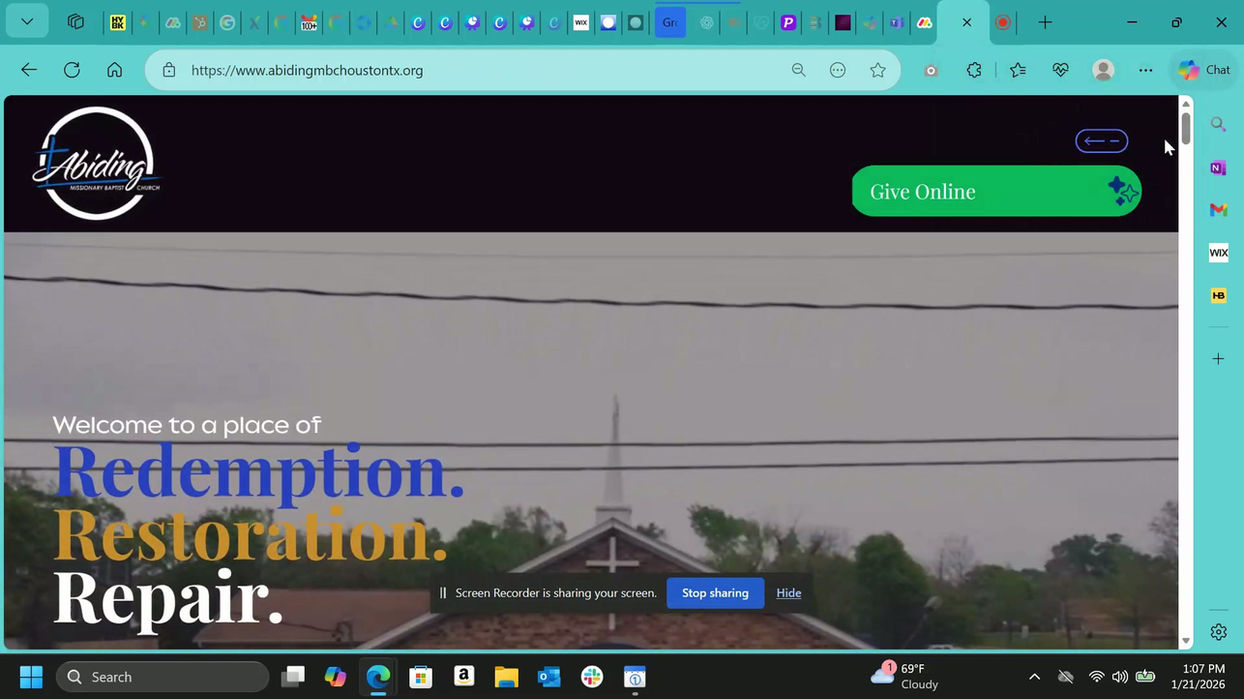Show hidden system tray icons
This screenshot has height=699, width=1244.
[1034, 677]
